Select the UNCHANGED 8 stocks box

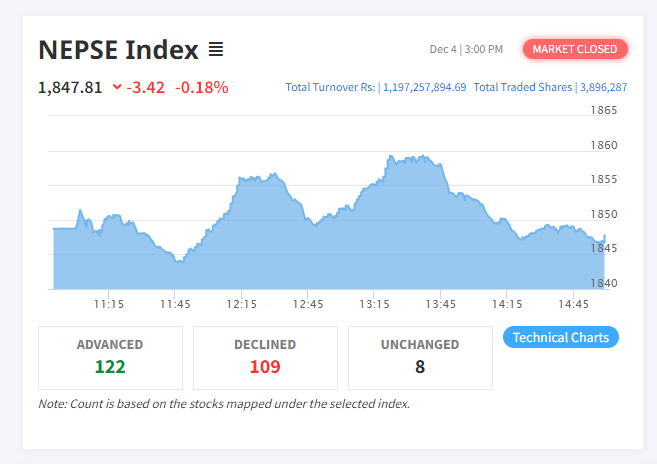click(x=420, y=357)
